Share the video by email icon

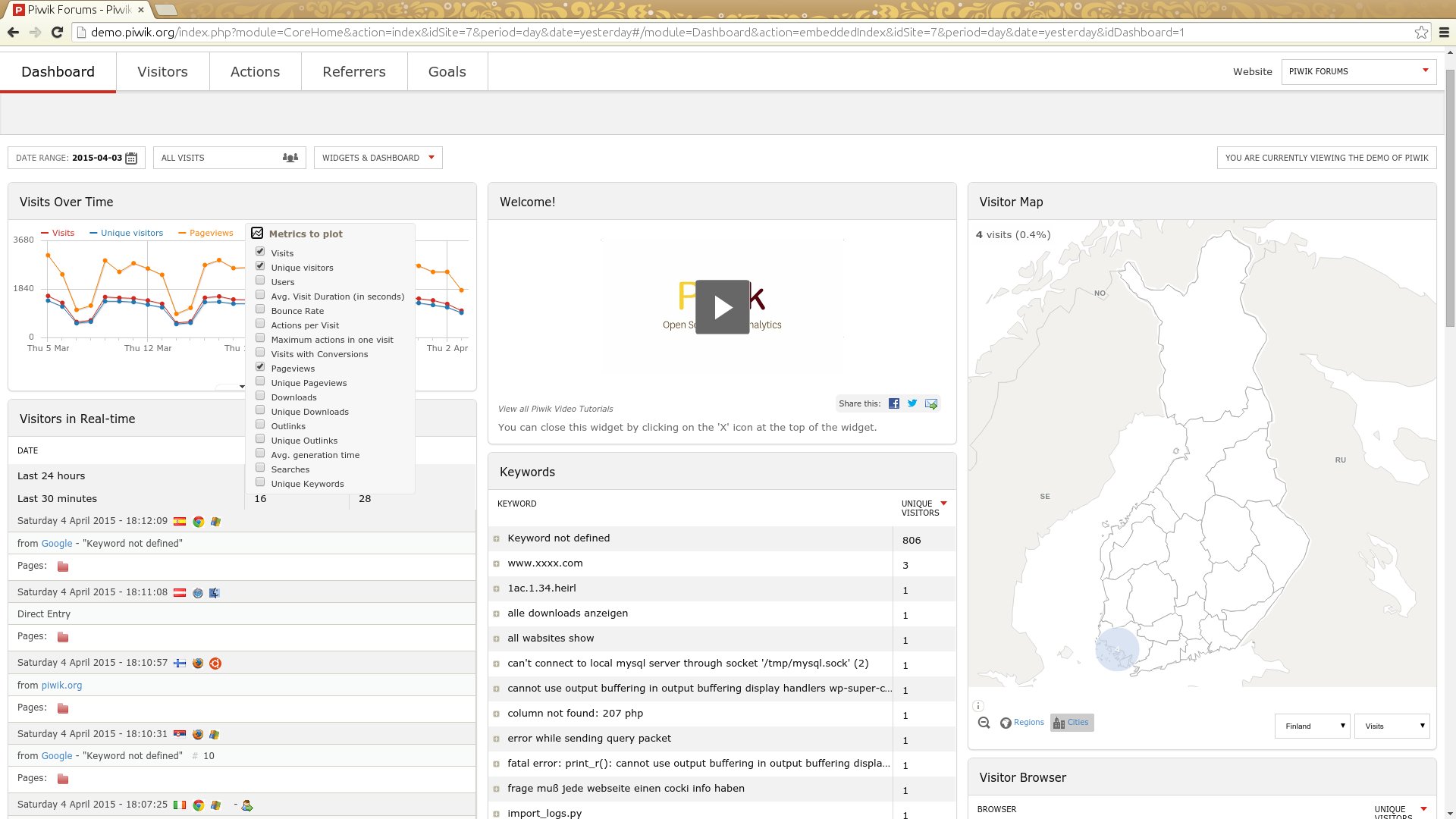point(931,403)
